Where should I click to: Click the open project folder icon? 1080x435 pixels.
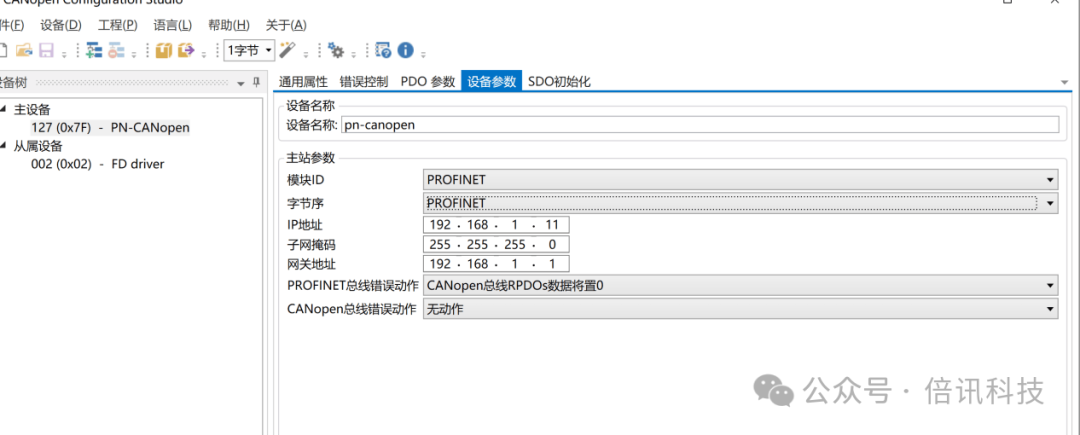24,50
